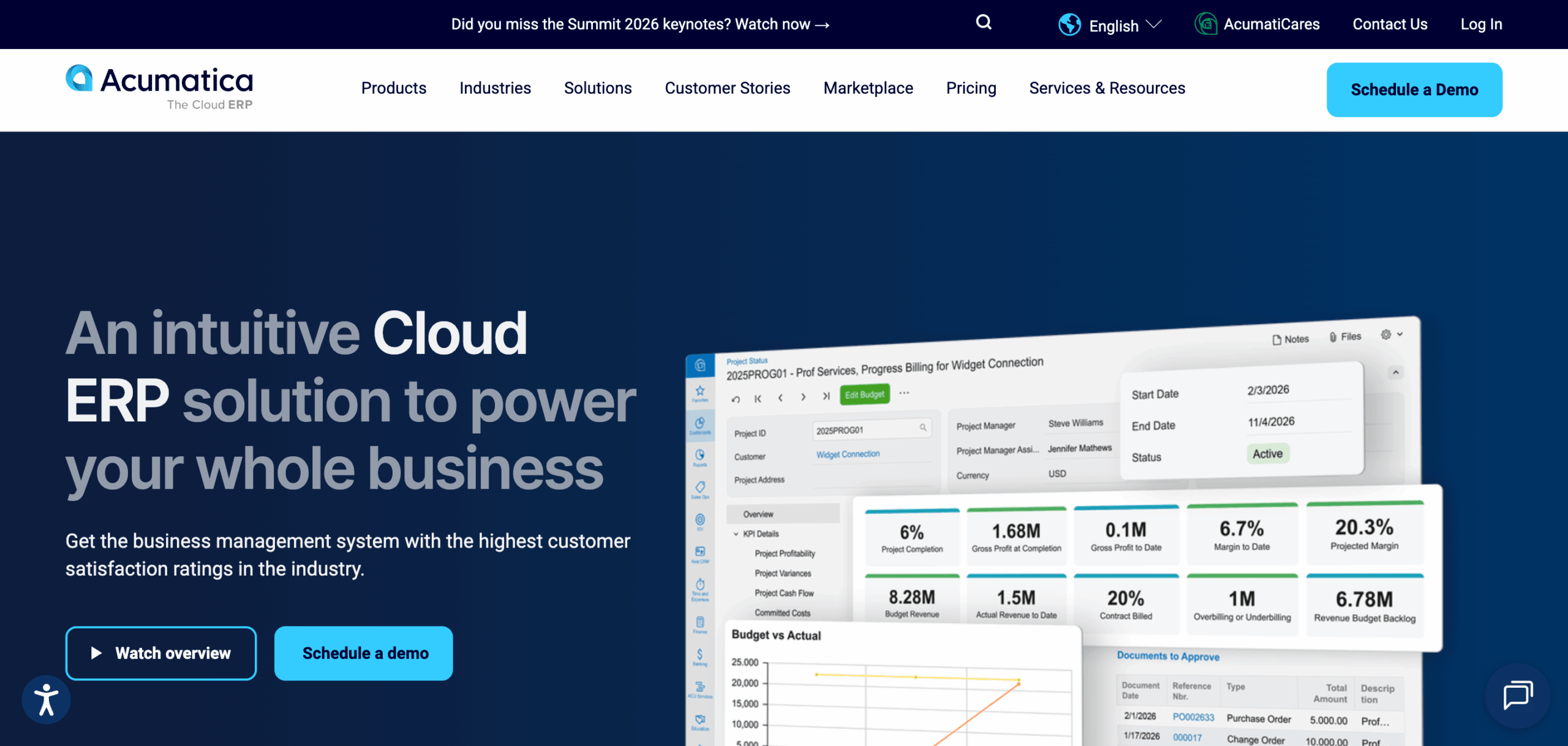Screen dimensions: 1568x746
Task: Open Contact Us page
Action: (1390, 24)
